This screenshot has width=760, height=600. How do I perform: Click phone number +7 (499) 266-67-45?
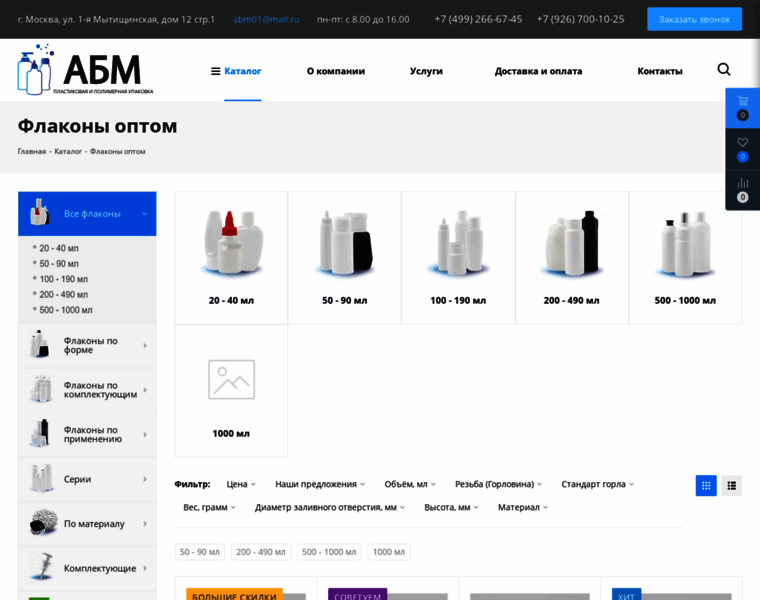point(478,19)
